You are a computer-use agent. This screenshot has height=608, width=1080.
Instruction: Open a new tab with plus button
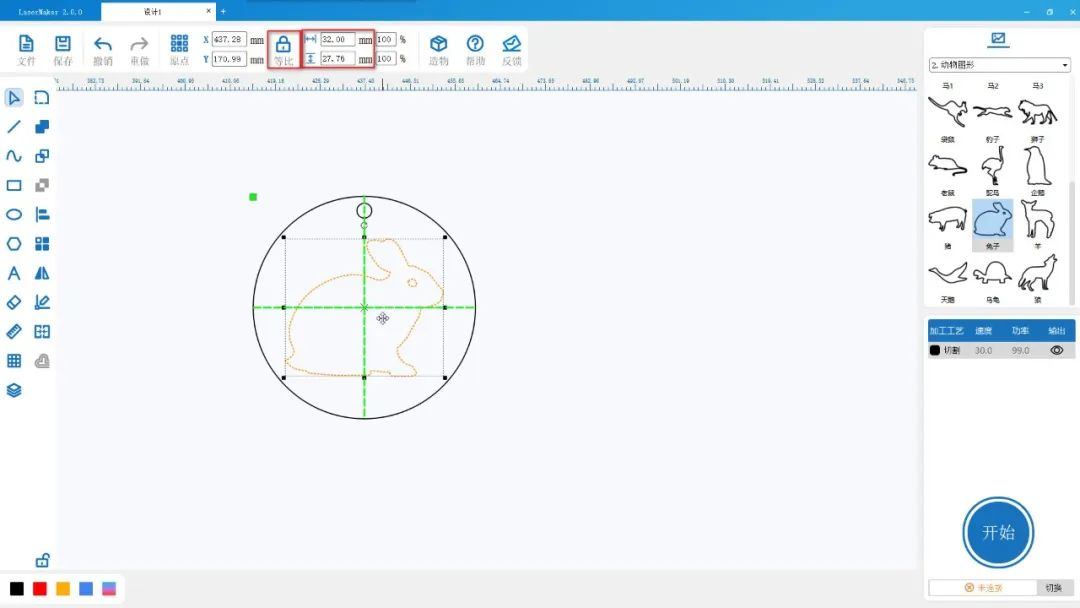tap(223, 12)
